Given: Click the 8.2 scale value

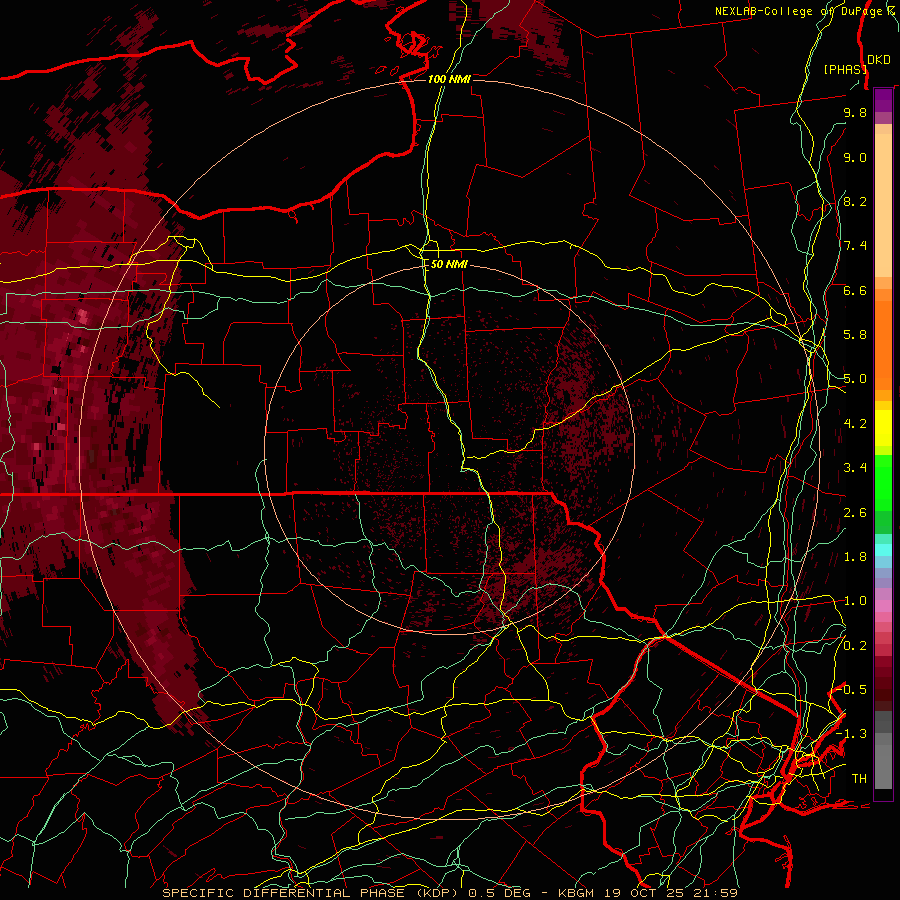Looking at the screenshot, I should (x=855, y=201).
